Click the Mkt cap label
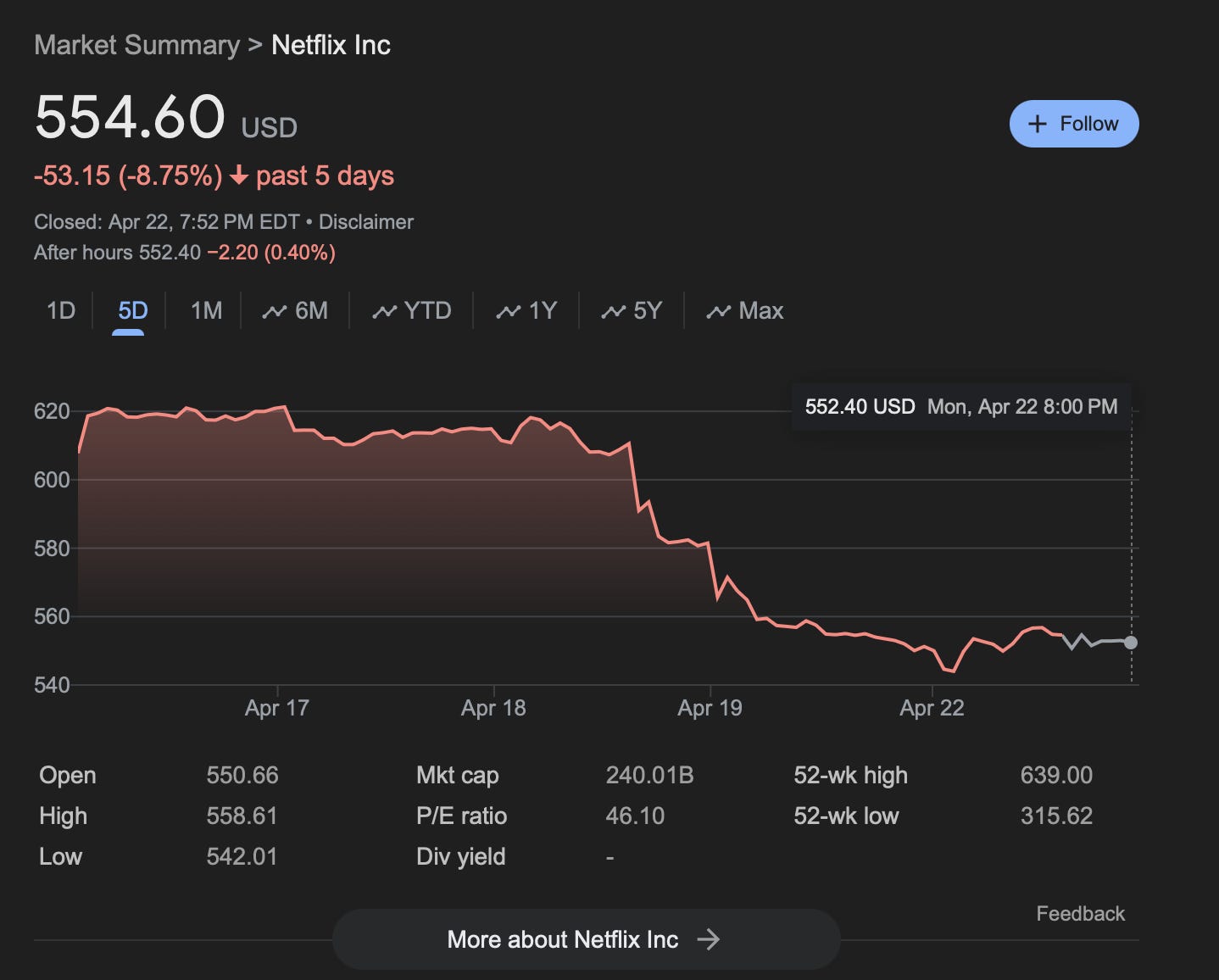1219x980 pixels. pyautogui.click(x=457, y=775)
